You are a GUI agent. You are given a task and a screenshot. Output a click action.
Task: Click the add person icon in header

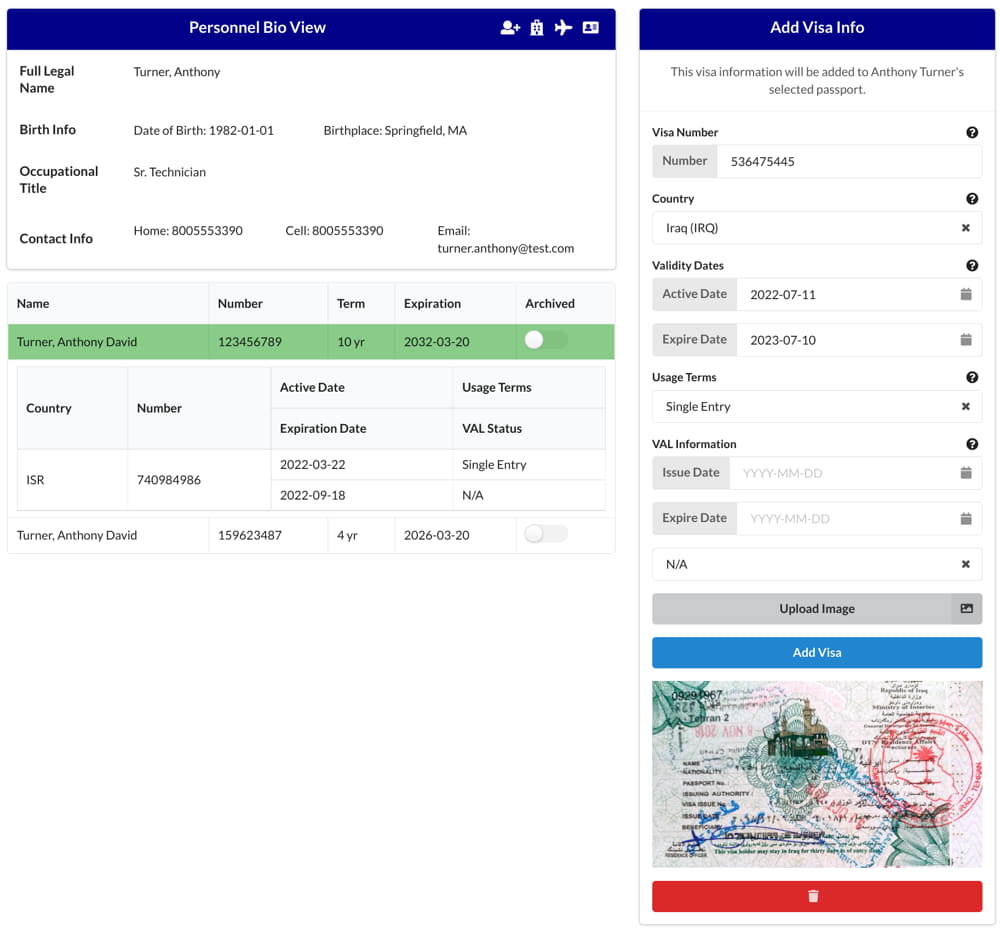point(510,28)
